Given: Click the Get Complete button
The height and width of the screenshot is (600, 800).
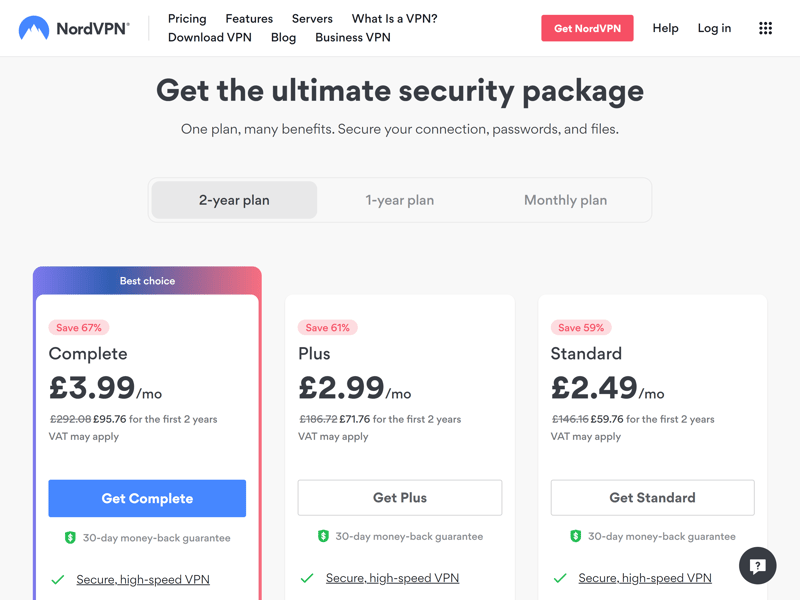Looking at the screenshot, I should pos(147,498).
